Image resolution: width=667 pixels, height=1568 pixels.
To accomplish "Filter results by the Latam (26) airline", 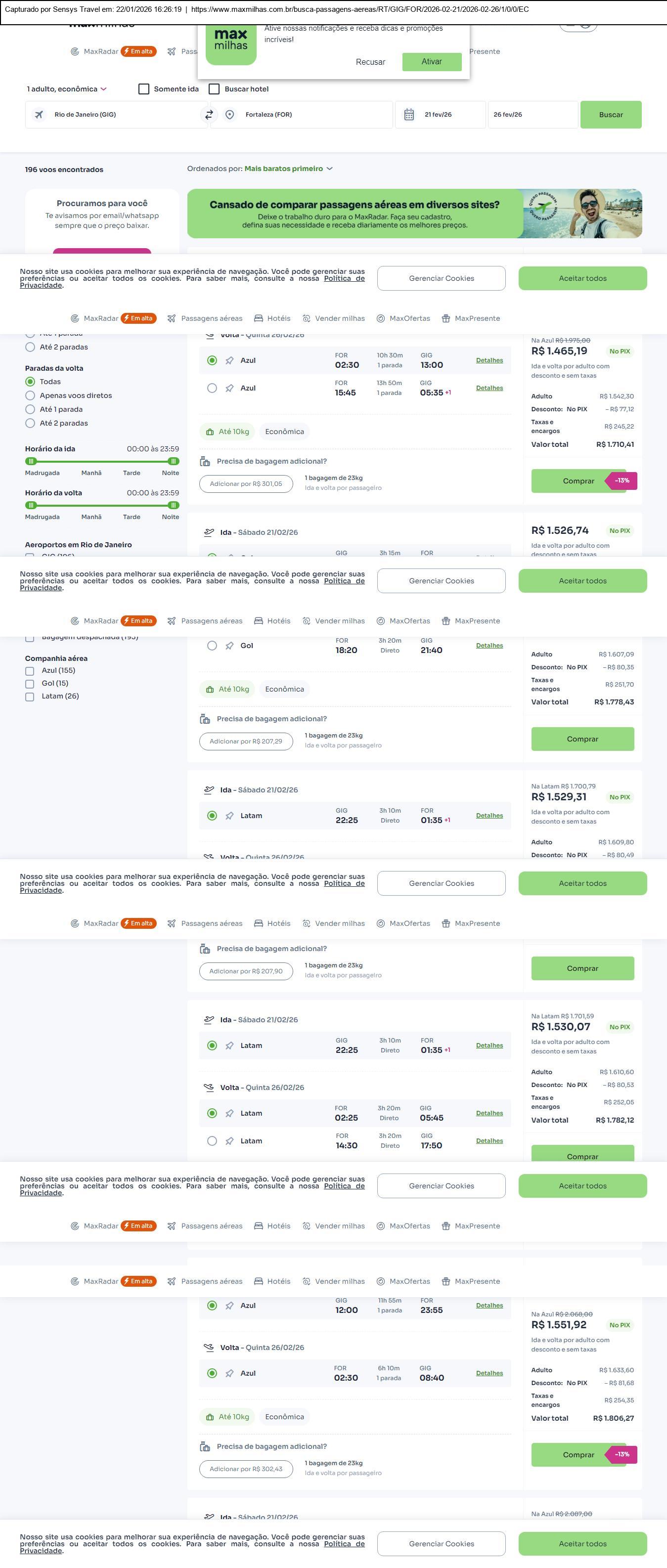I will [x=29, y=697].
